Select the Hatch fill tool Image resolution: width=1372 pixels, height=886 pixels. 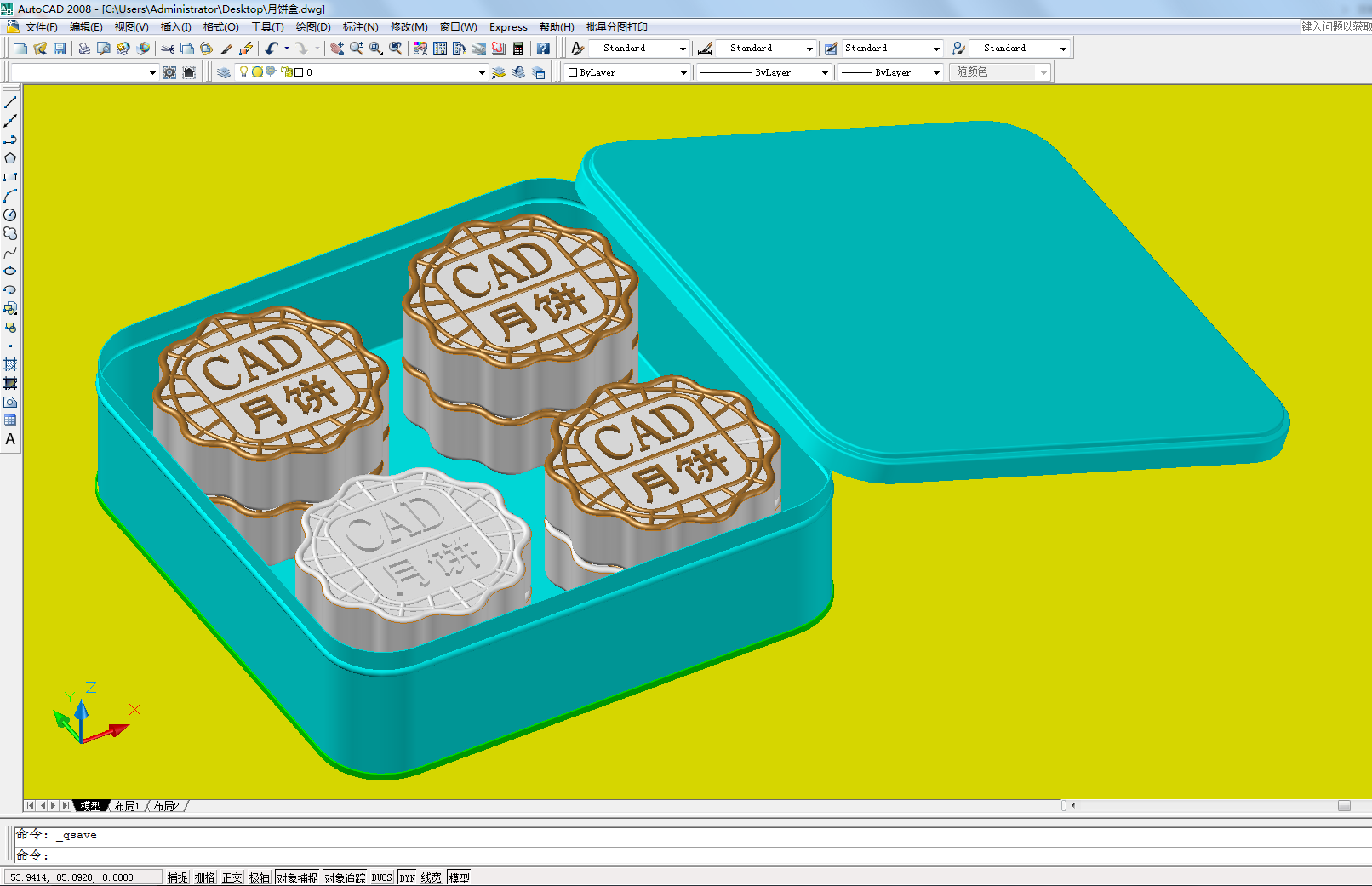tap(10, 364)
